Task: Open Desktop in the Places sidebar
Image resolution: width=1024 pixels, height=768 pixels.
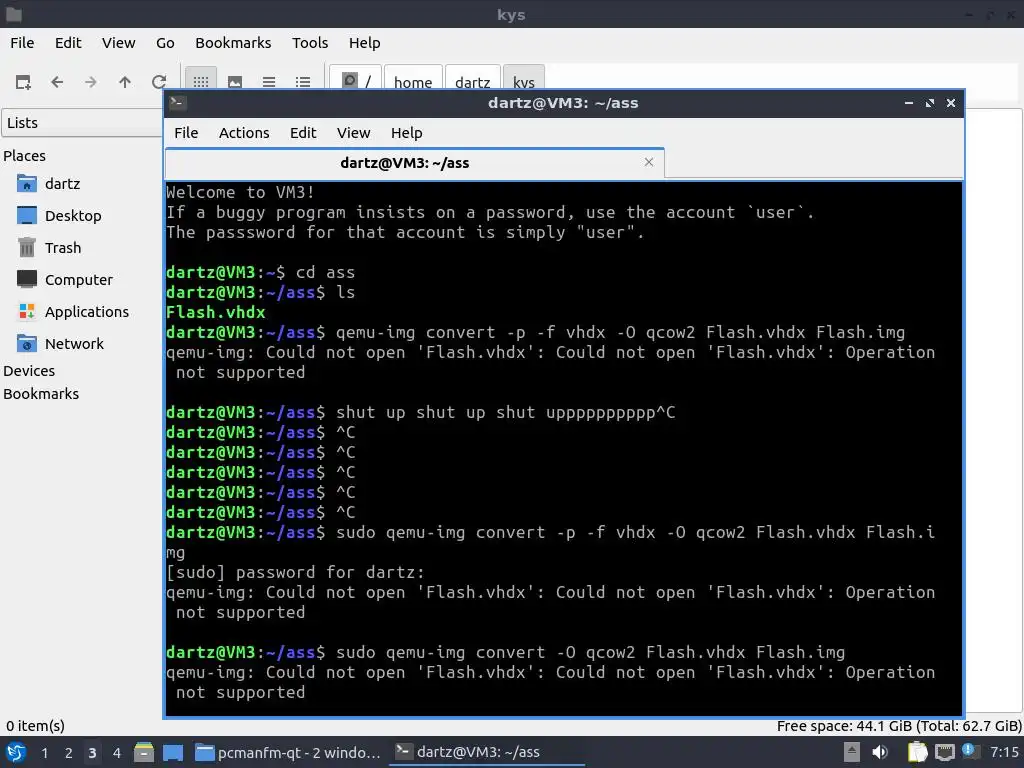Action: coord(72,216)
